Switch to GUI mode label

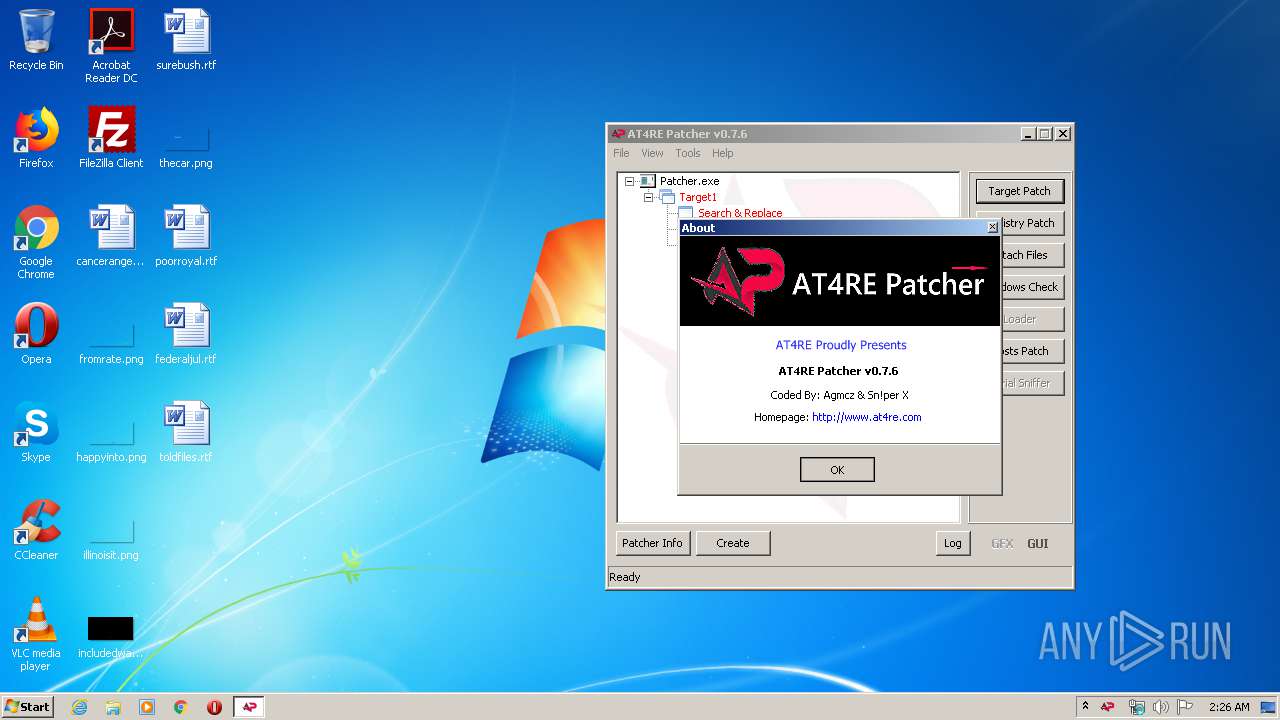[x=1038, y=544]
